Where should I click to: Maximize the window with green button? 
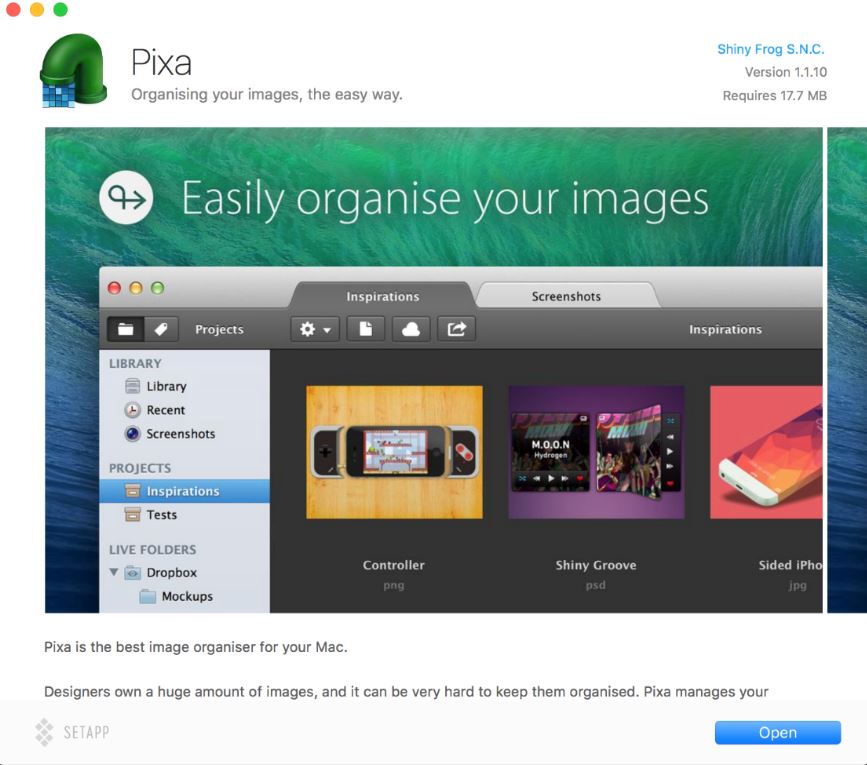click(61, 9)
